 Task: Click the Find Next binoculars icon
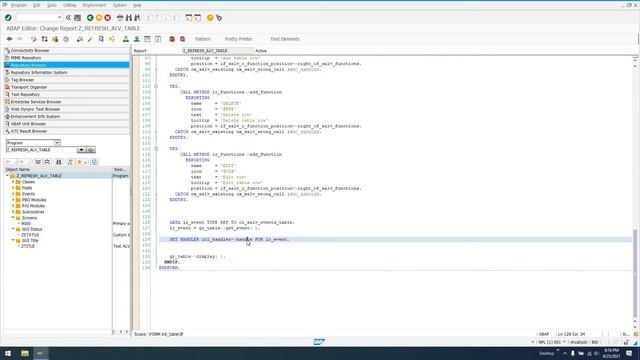[x=138, y=18]
